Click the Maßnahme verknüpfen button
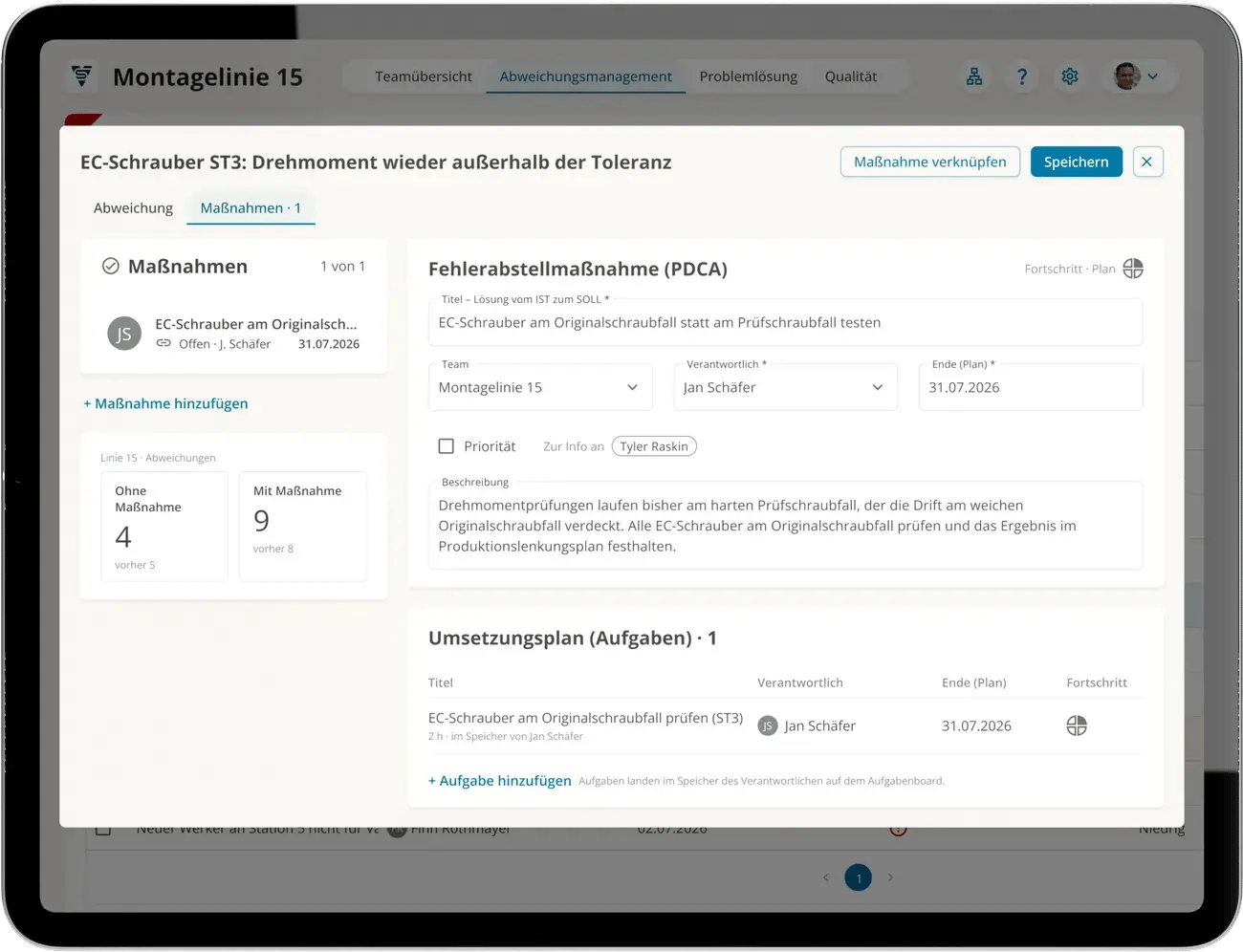Screen dimensions: 1243x952 (930, 162)
